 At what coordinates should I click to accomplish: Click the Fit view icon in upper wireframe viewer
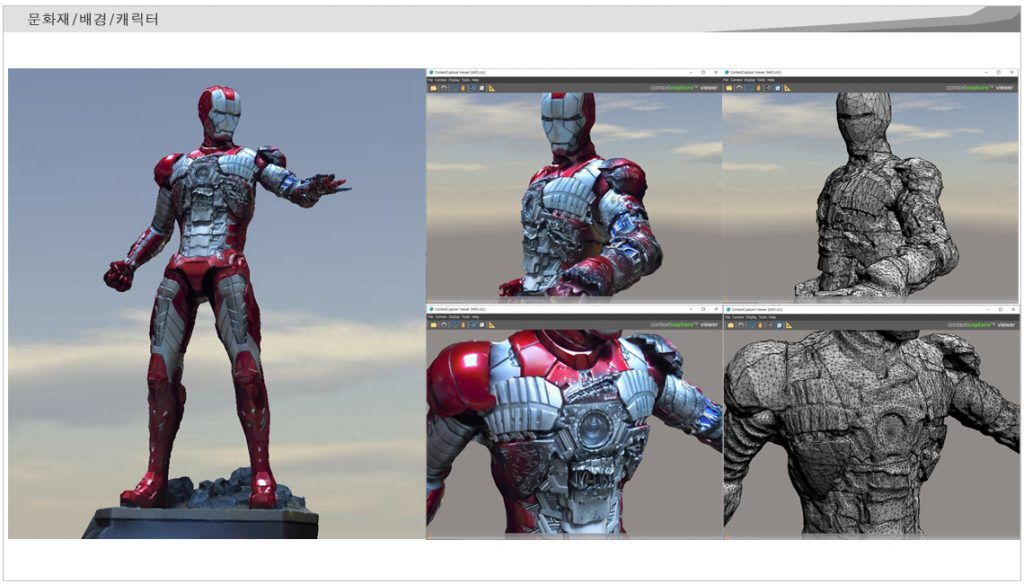pos(769,88)
